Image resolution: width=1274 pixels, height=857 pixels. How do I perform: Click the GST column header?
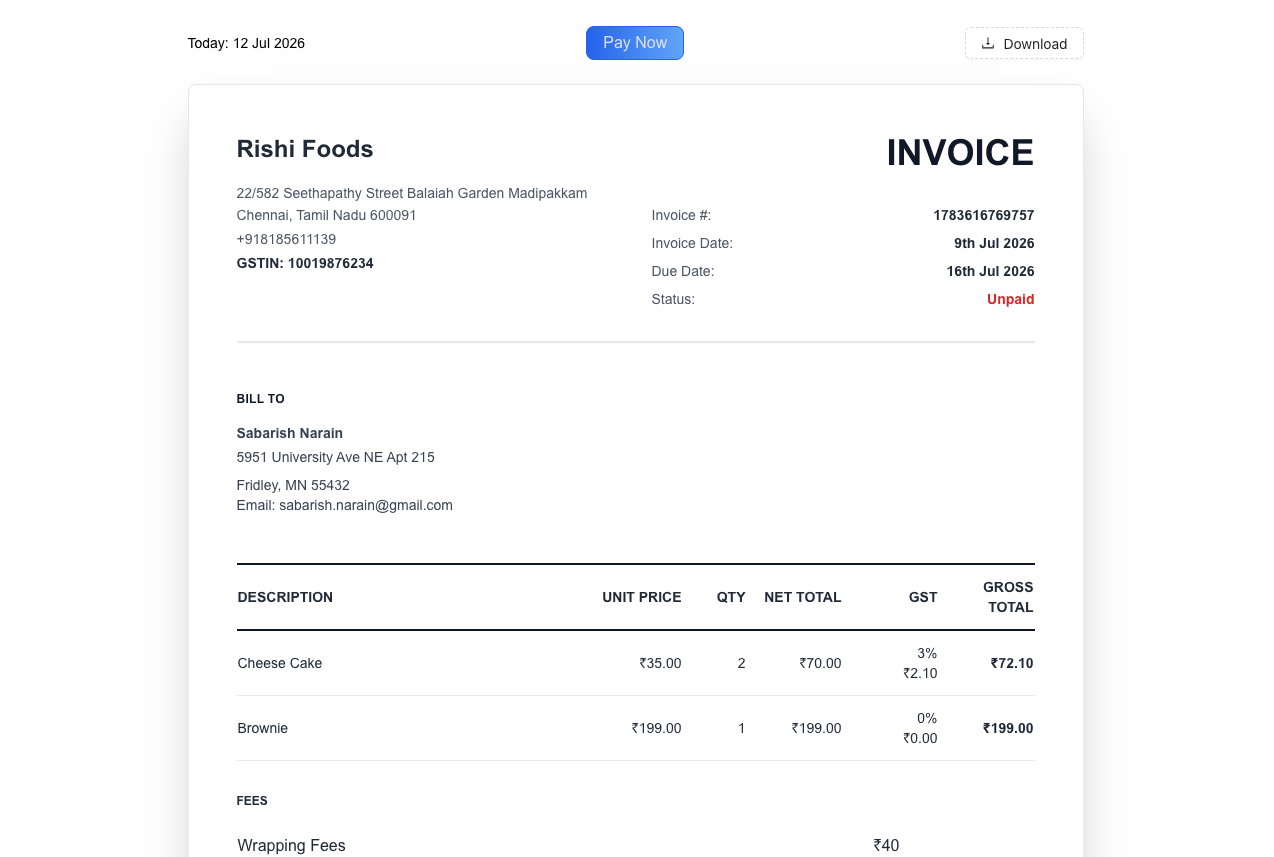pyautogui.click(x=923, y=597)
